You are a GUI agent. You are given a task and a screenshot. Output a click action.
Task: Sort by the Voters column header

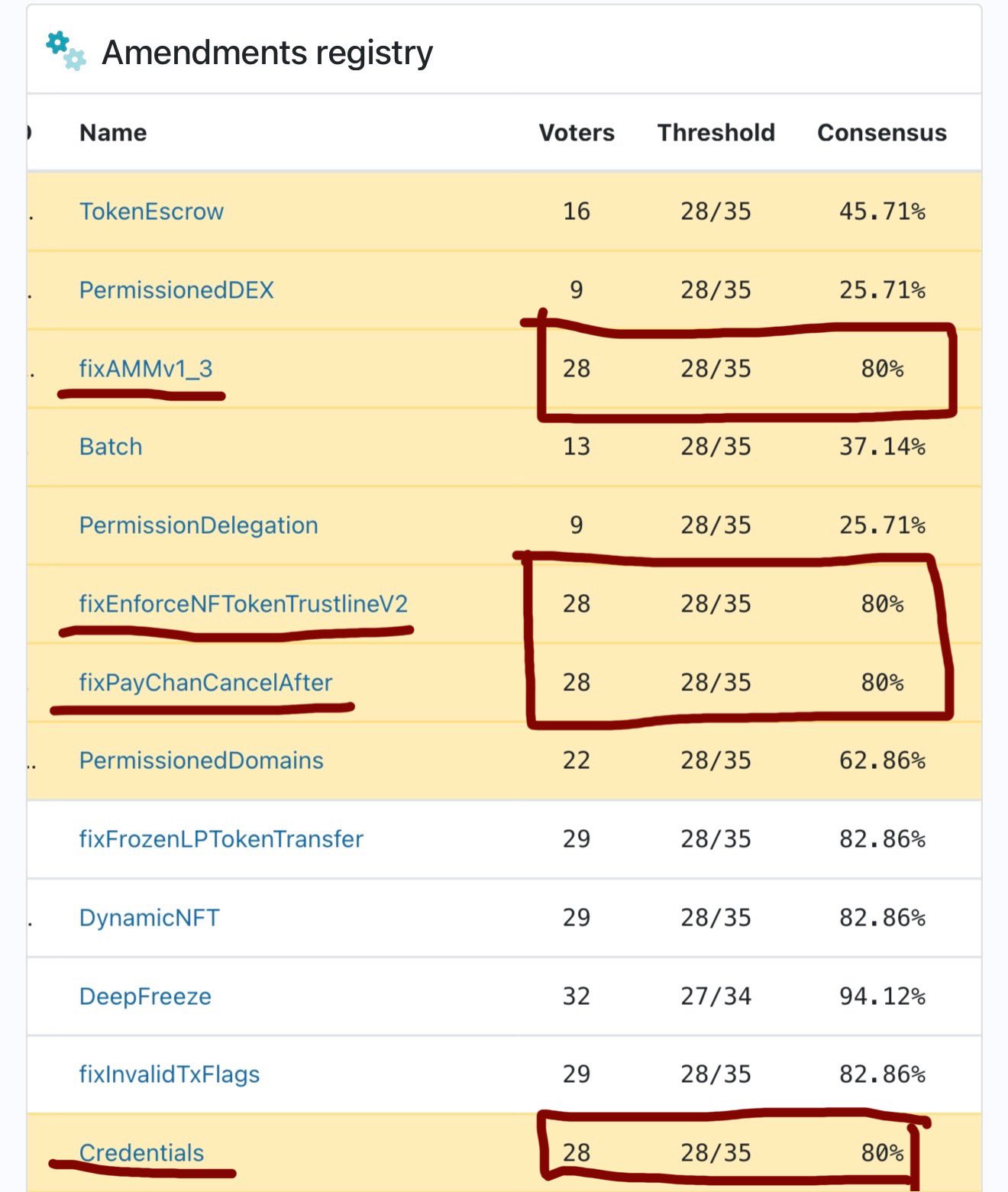click(x=577, y=133)
